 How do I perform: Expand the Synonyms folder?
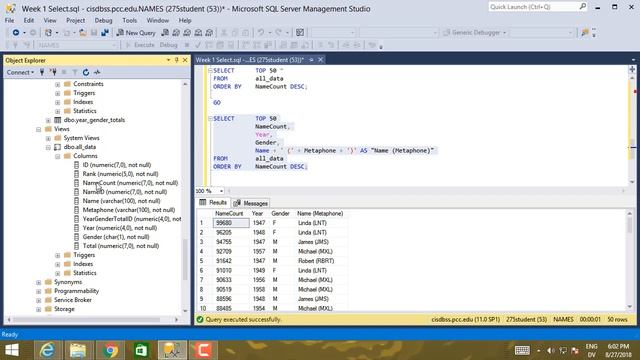coord(39,282)
